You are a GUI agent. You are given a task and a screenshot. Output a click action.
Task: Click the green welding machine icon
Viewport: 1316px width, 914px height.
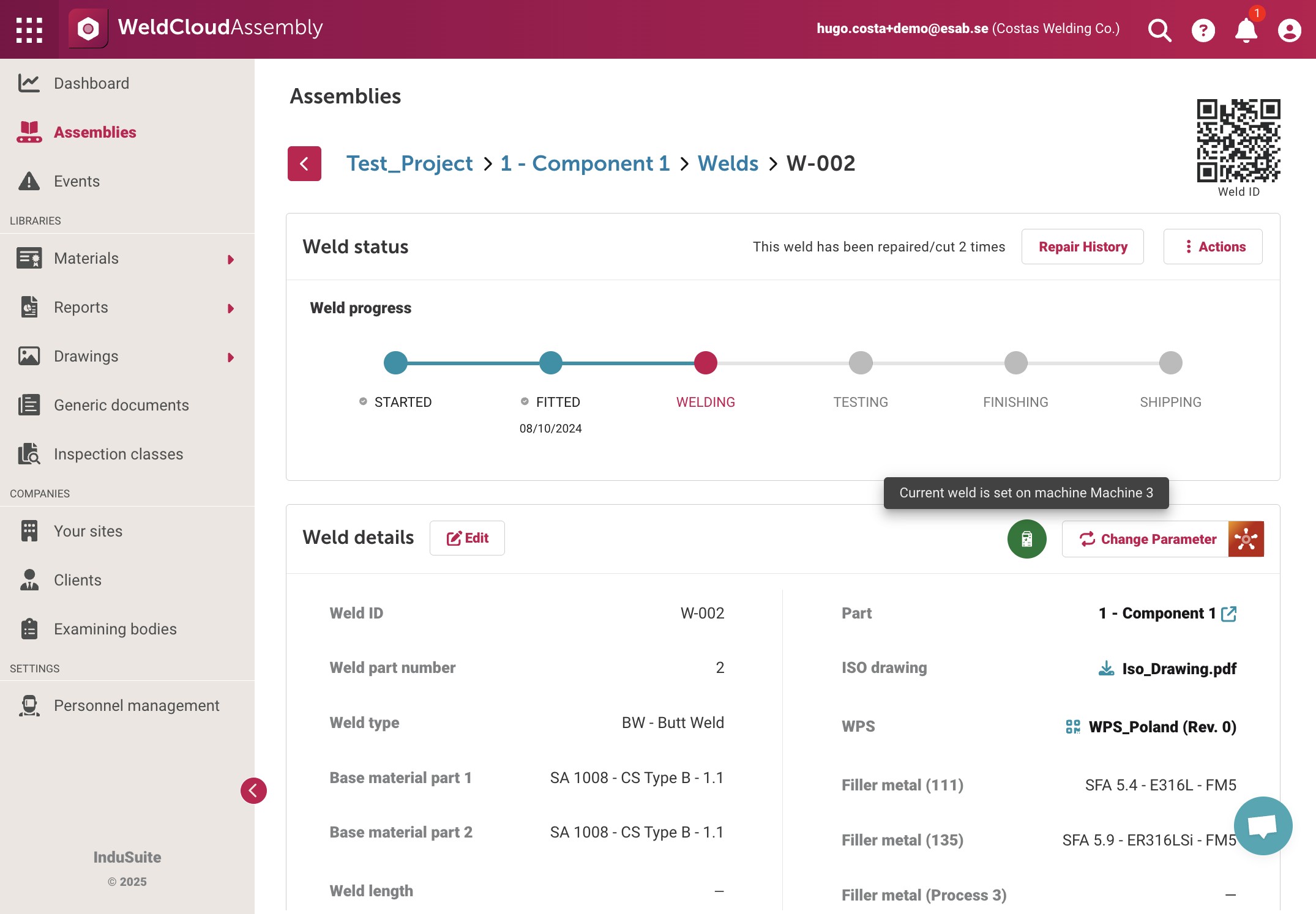click(x=1026, y=539)
